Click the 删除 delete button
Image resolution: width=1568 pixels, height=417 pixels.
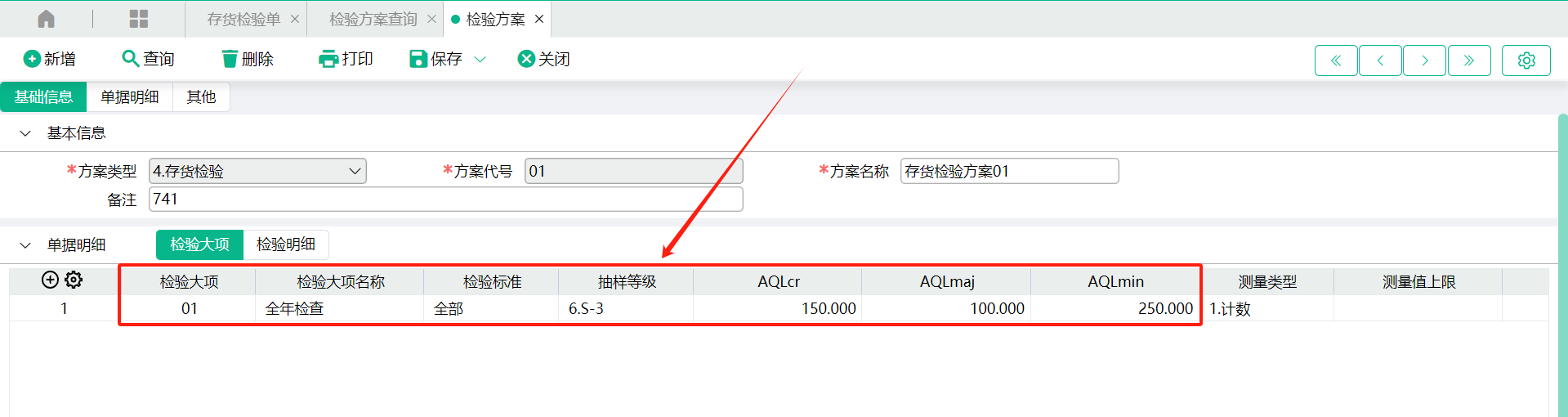(248, 59)
